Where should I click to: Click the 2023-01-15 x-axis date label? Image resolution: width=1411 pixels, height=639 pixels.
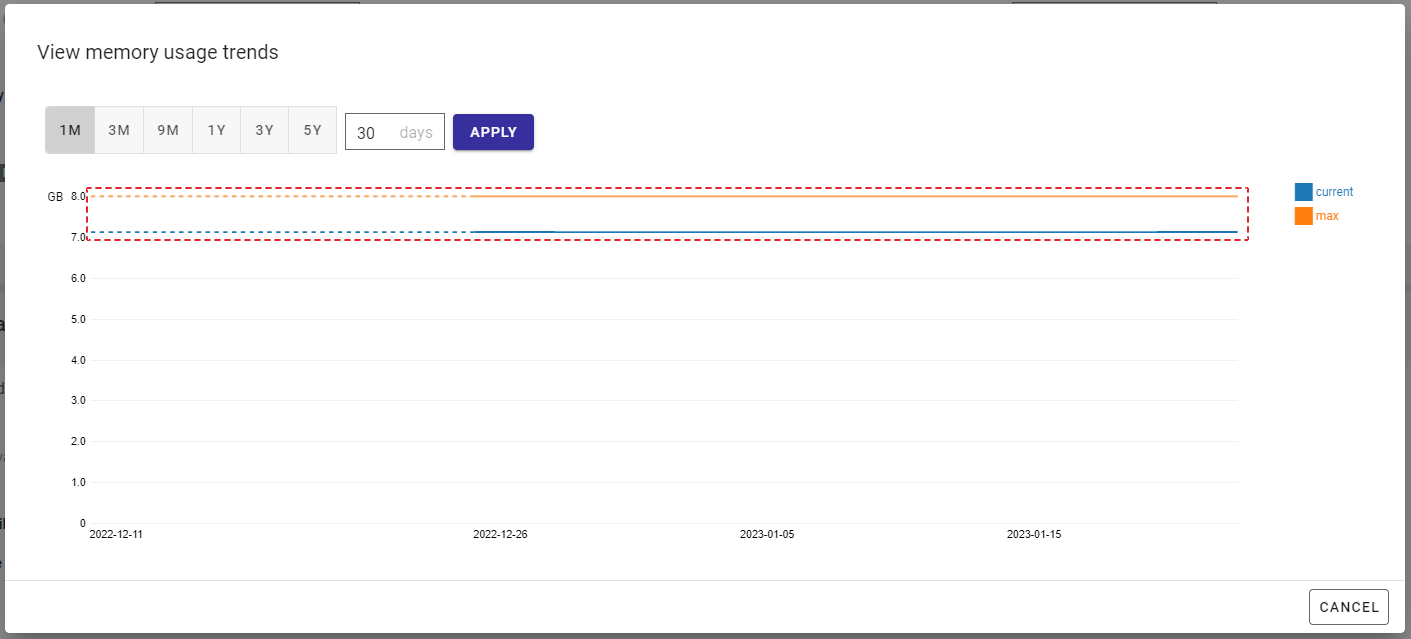pos(1034,535)
